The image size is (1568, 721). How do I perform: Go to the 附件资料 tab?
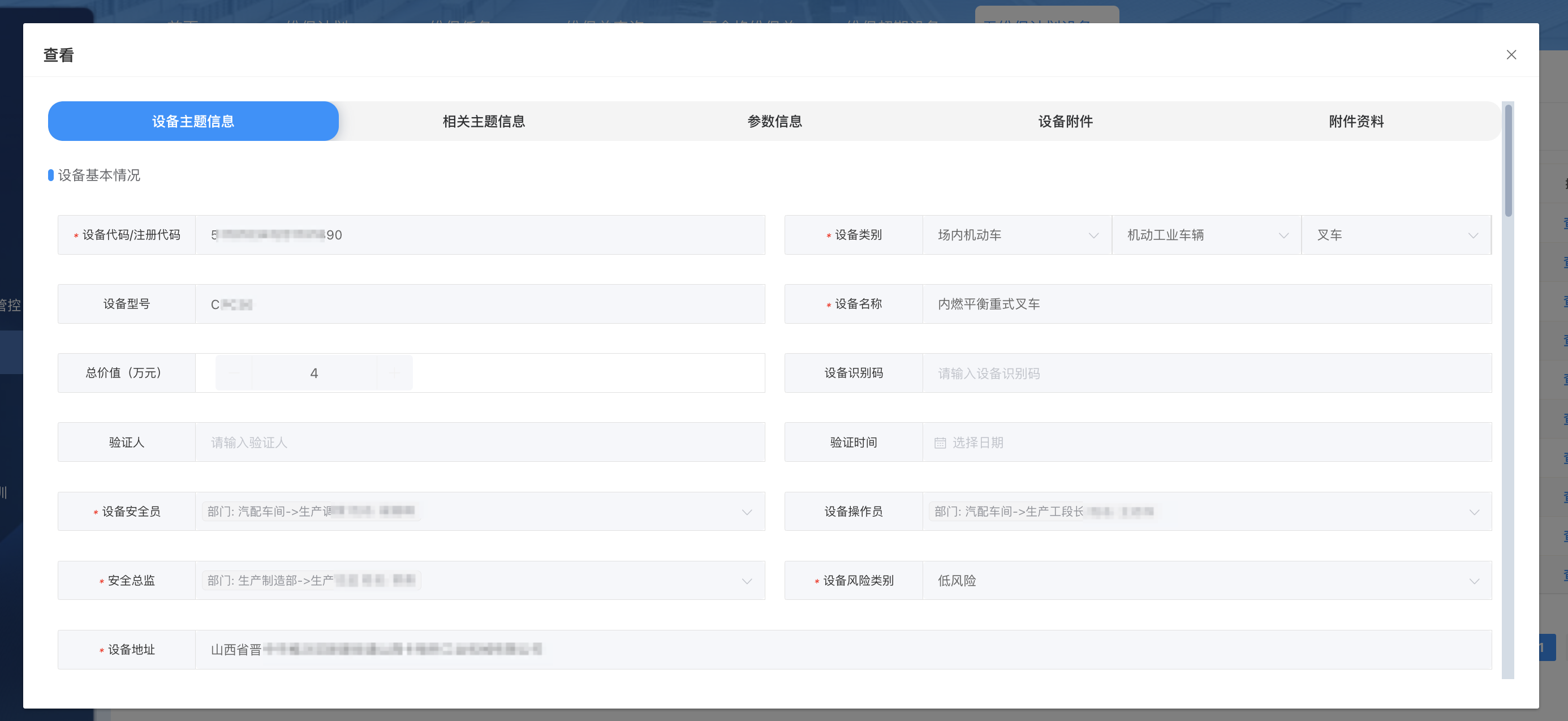coord(1356,121)
